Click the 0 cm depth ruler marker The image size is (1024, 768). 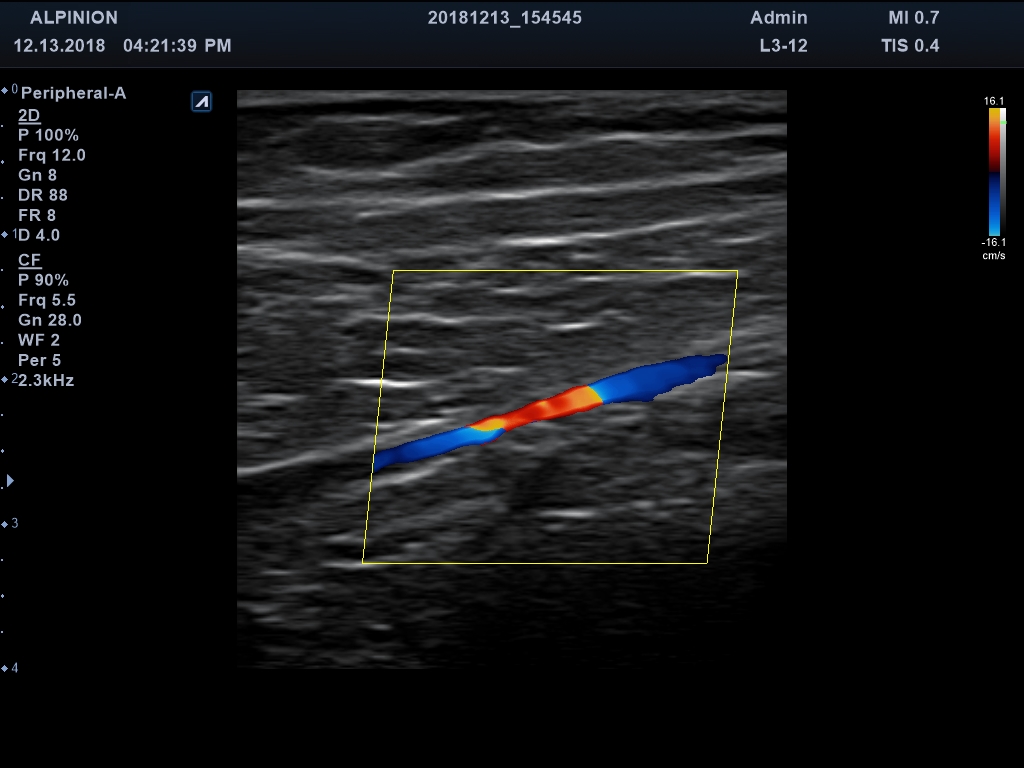10,90
